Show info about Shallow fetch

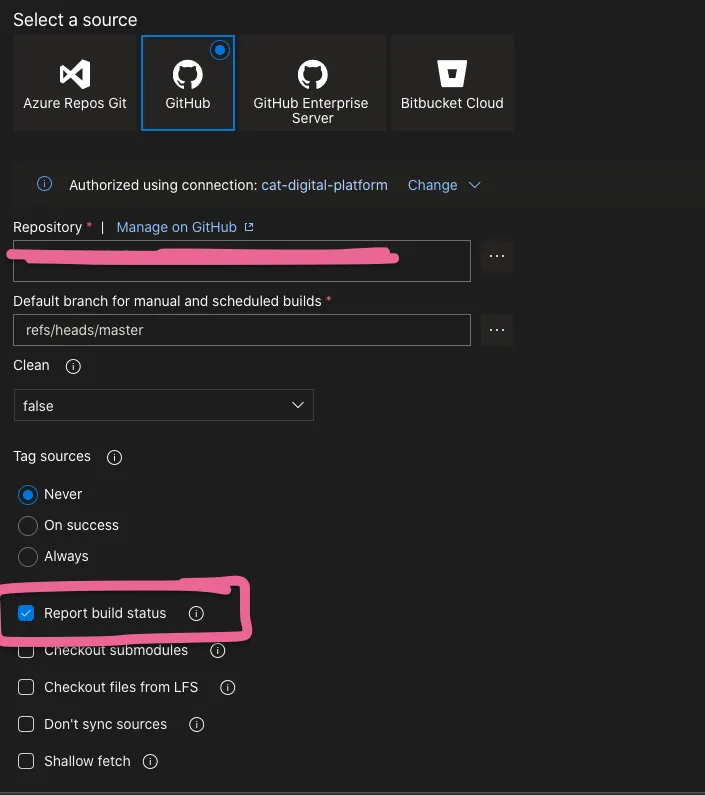pyautogui.click(x=150, y=762)
